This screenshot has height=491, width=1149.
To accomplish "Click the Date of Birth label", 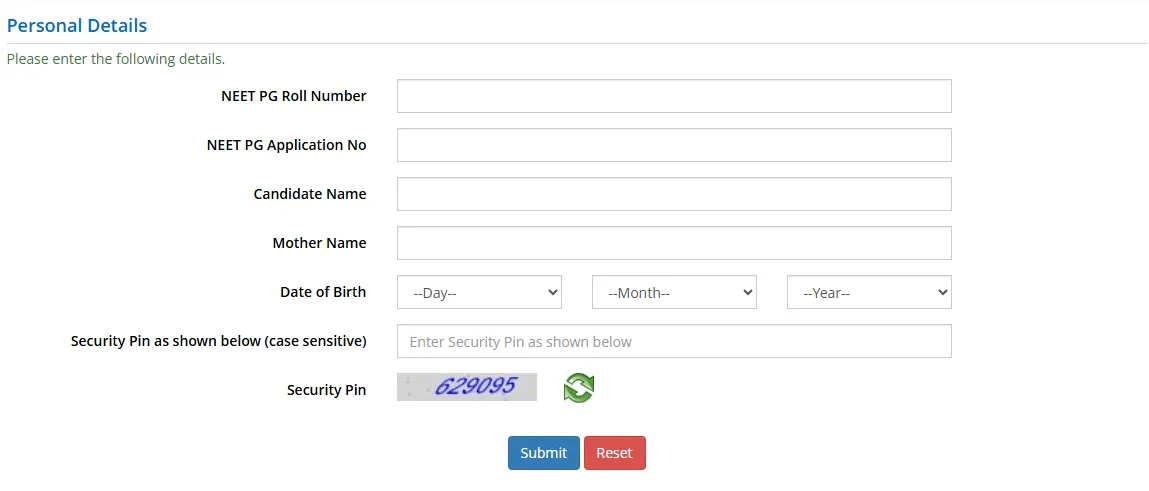I will 323,292.
